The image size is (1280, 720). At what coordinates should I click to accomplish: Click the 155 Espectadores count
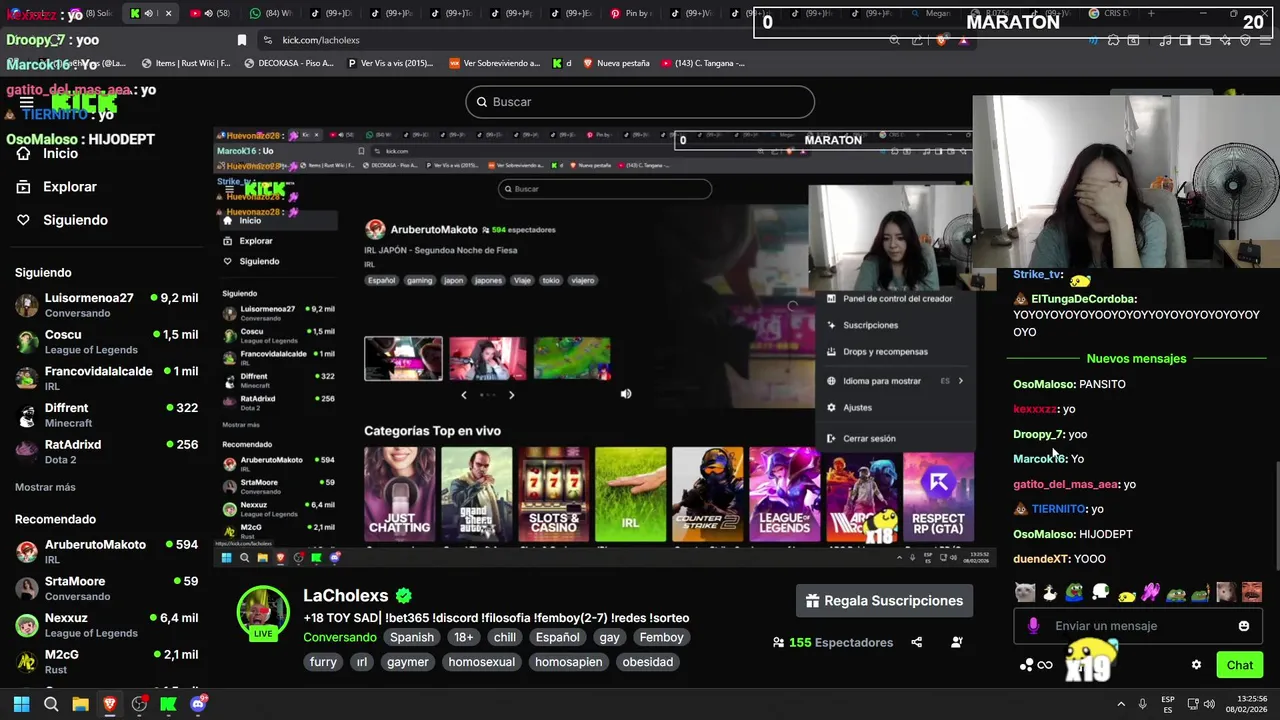[x=832, y=642]
